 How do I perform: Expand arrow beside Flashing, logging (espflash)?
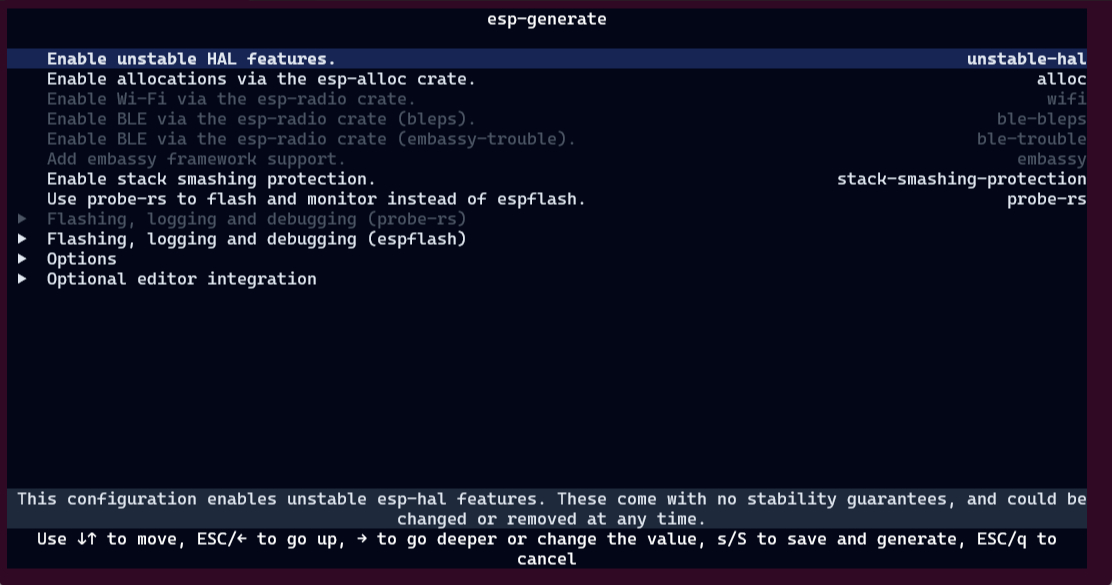tap(22, 239)
